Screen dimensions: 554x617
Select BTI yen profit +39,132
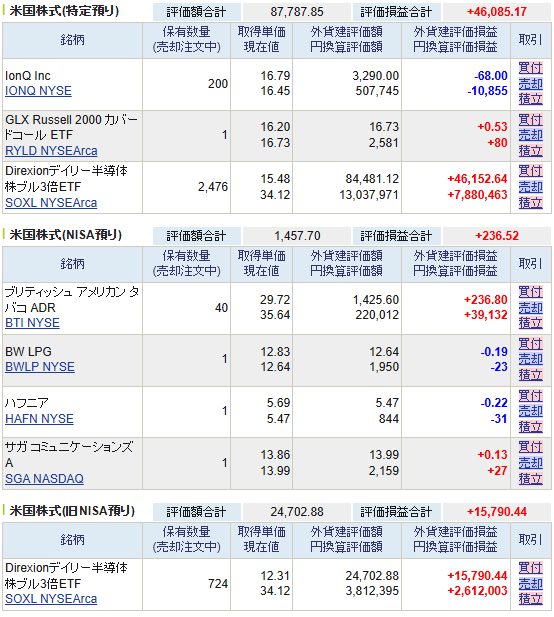486,315
